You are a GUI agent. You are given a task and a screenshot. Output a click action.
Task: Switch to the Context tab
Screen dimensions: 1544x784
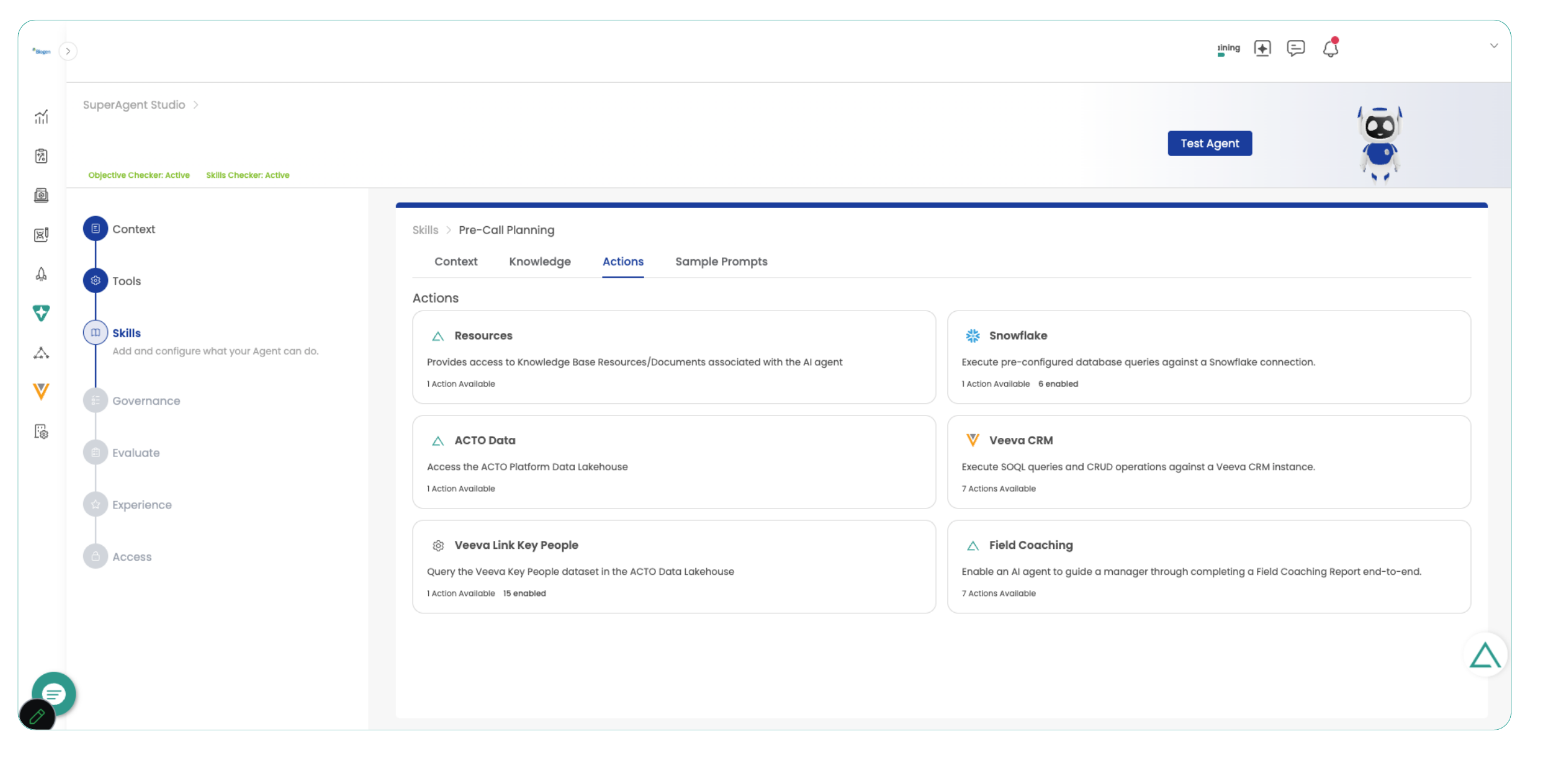[x=456, y=262]
